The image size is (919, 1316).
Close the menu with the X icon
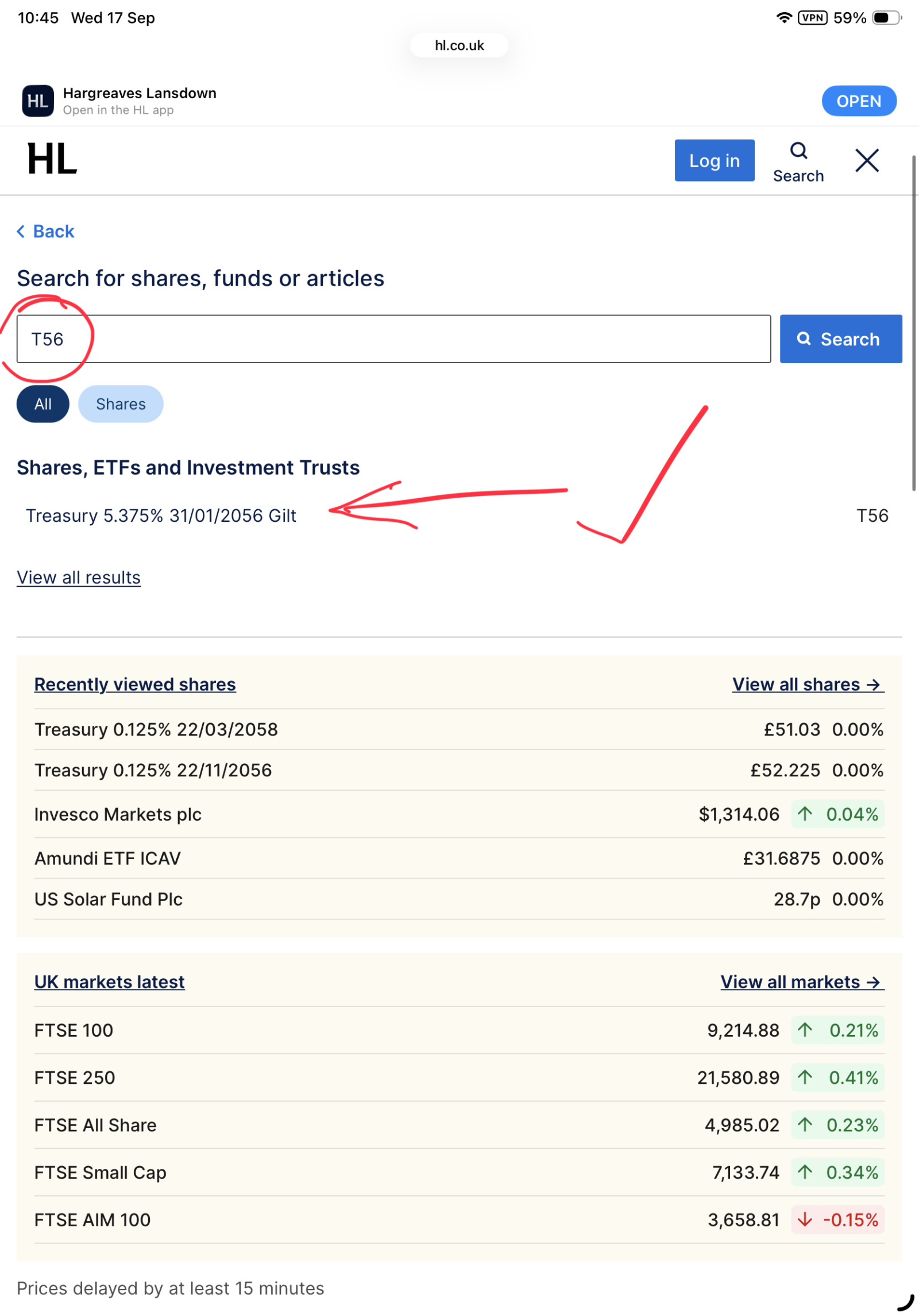[866, 160]
